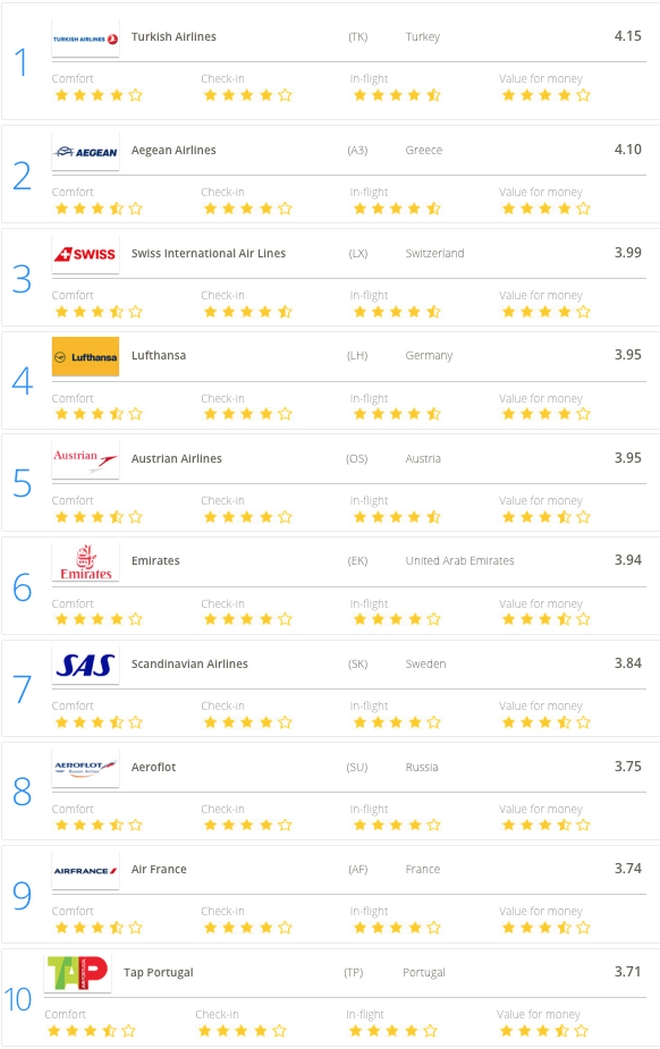Viewport: 660px width, 1049px height.
Task: Select the Scandinavian Airlines name
Action: 189,664
